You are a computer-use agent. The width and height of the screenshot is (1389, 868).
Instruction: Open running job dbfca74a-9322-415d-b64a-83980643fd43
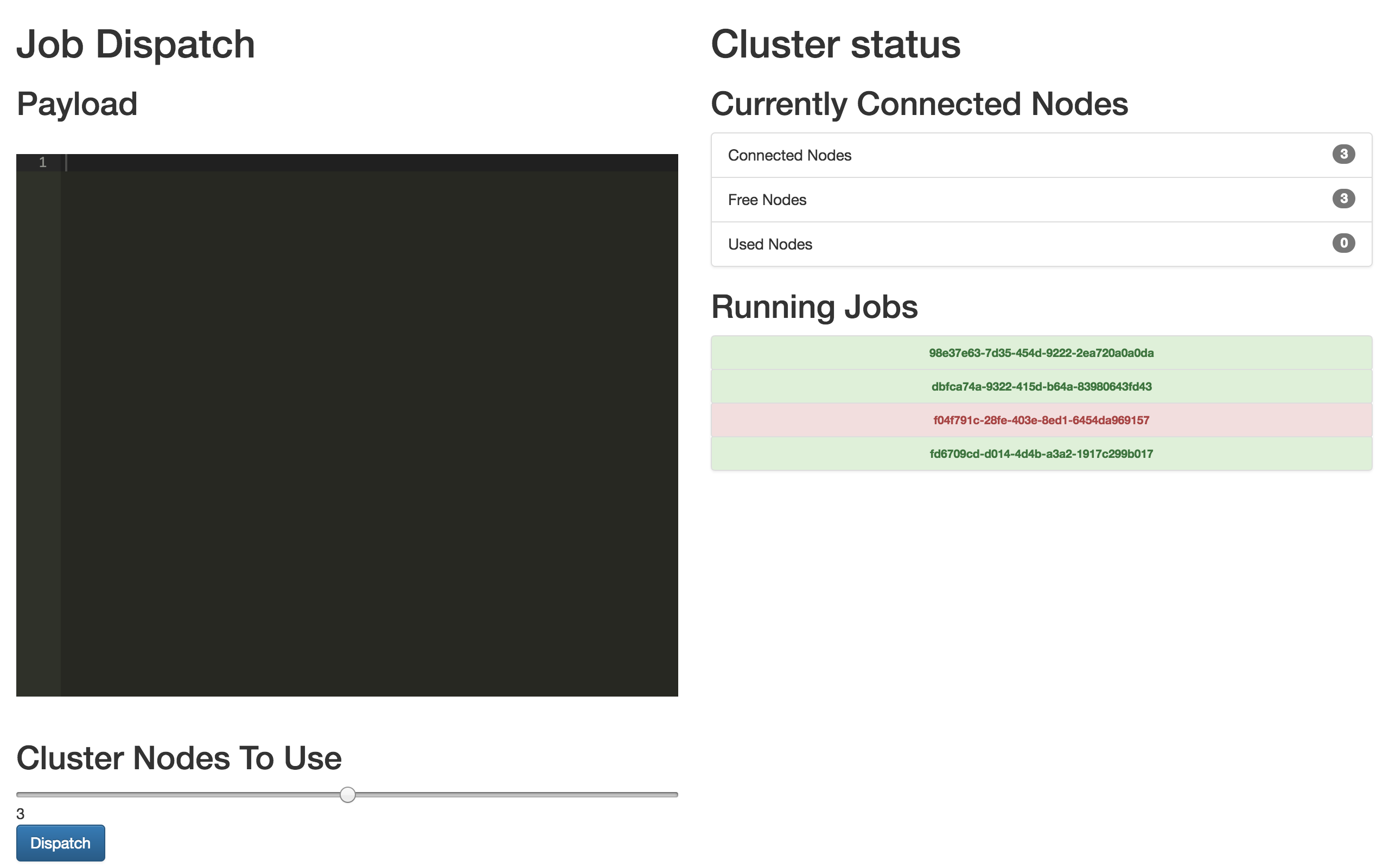point(1041,386)
